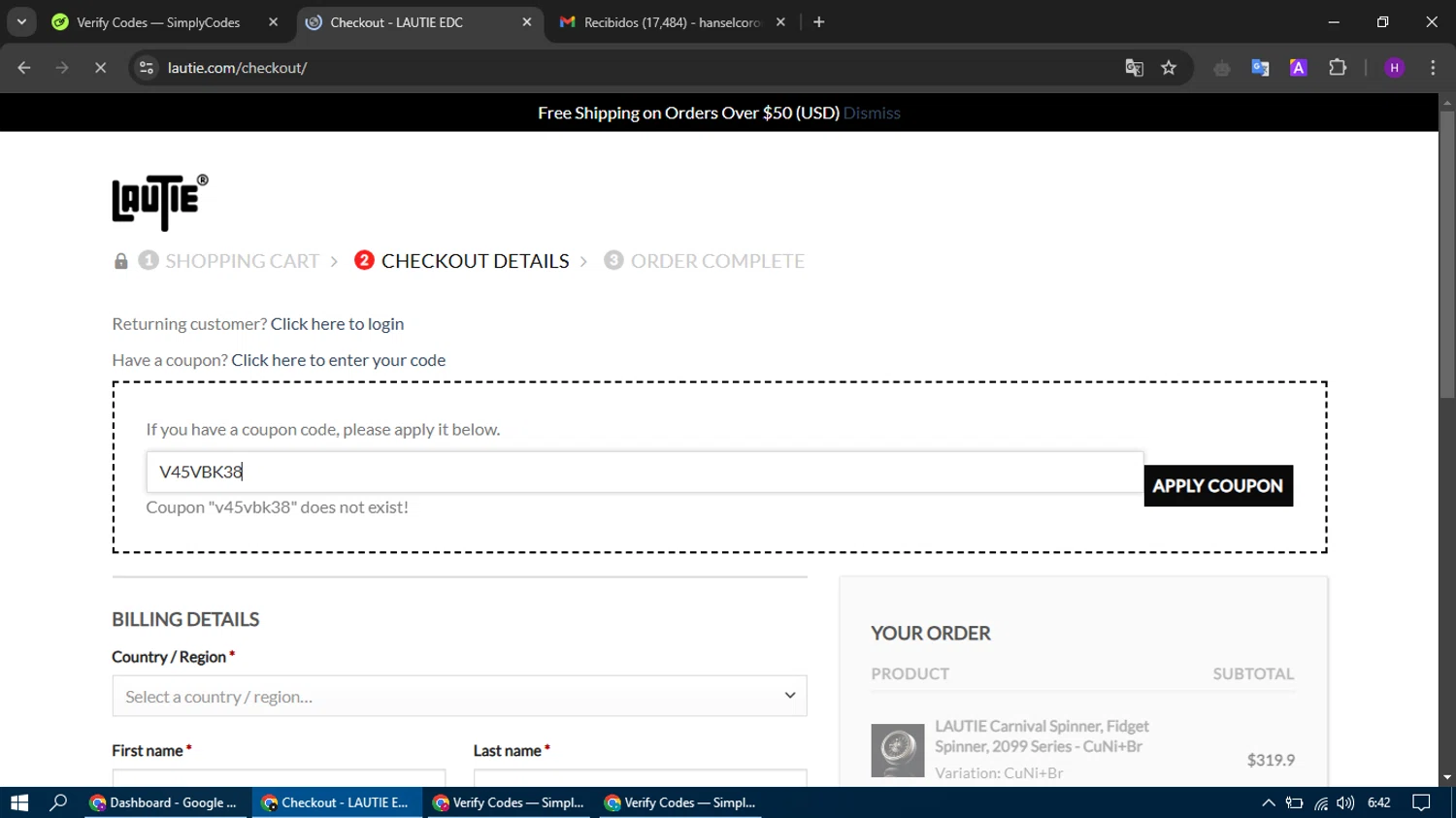Viewport: 1456px width, 818px height.
Task: Close the Gmail Recibidos tab
Action: tap(780, 22)
